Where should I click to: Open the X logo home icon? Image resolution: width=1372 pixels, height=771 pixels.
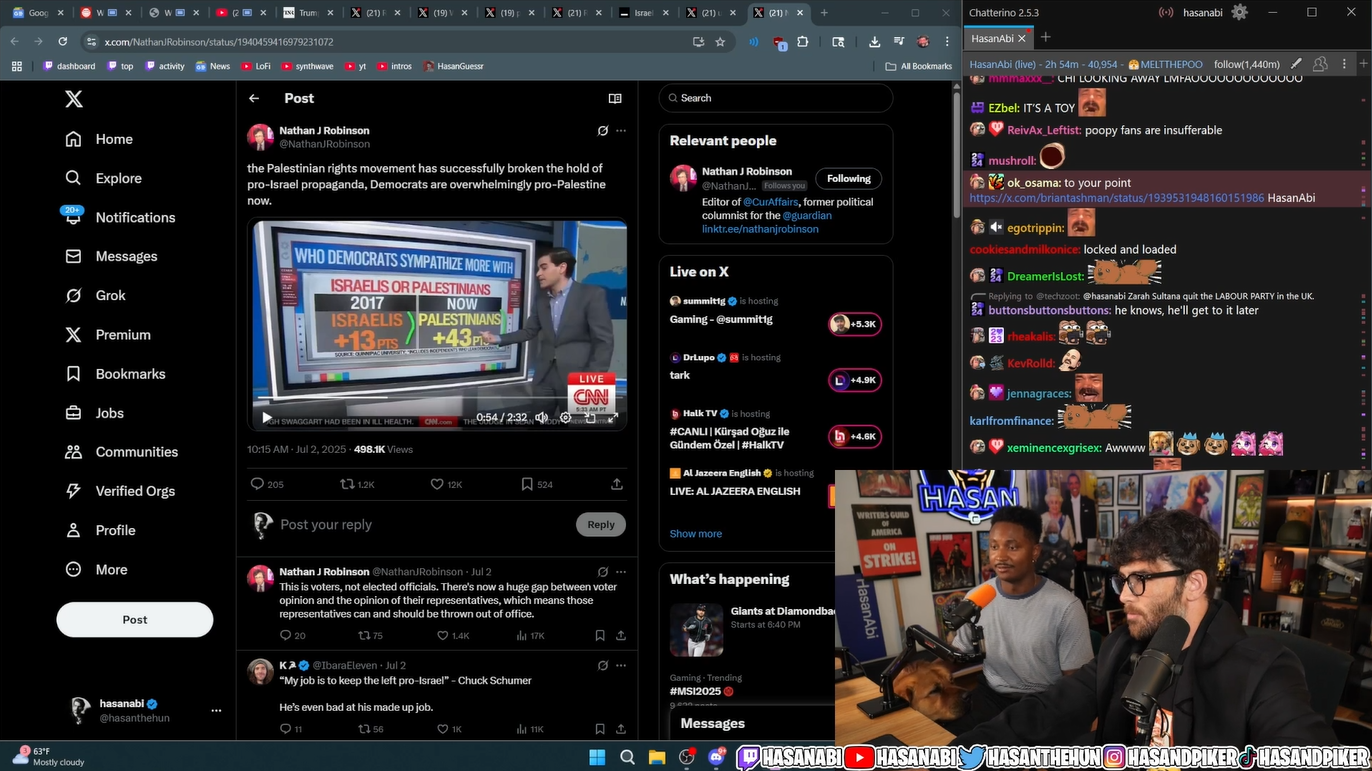pyautogui.click(x=74, y=99)
